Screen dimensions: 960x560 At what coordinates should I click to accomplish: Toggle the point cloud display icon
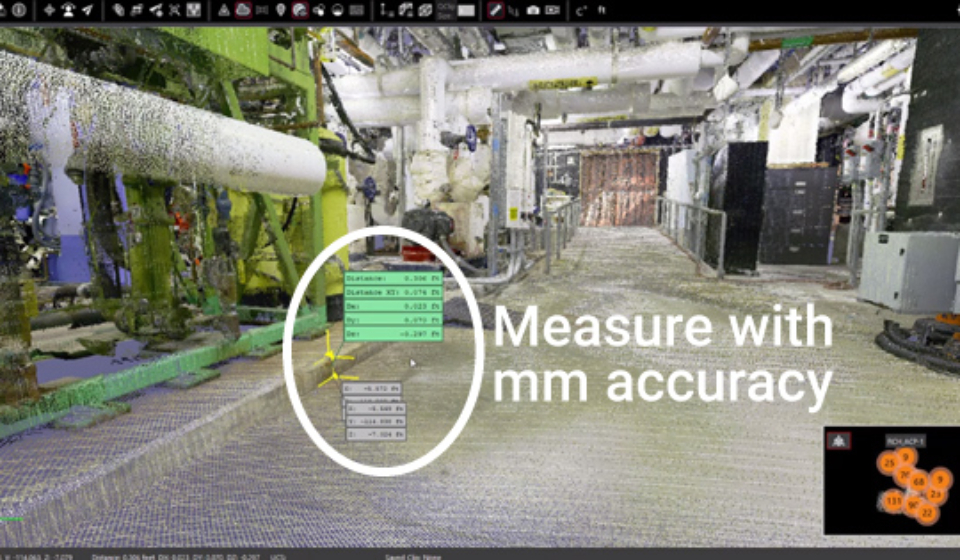[x=243, y=10]
